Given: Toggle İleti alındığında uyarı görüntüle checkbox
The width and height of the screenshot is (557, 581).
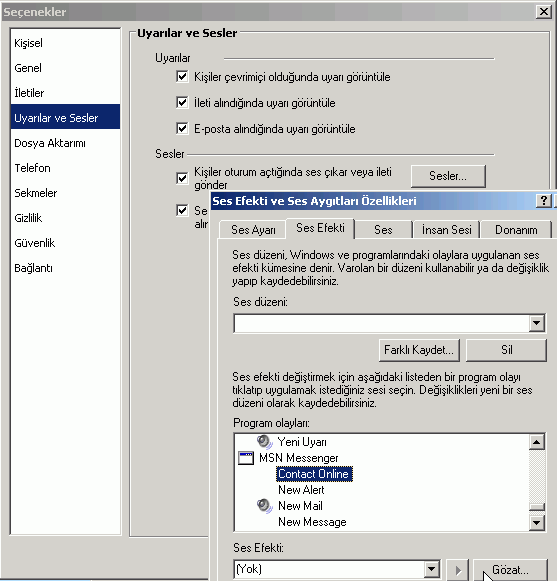Looking at the screenshot, I should [x=182, y=102].
